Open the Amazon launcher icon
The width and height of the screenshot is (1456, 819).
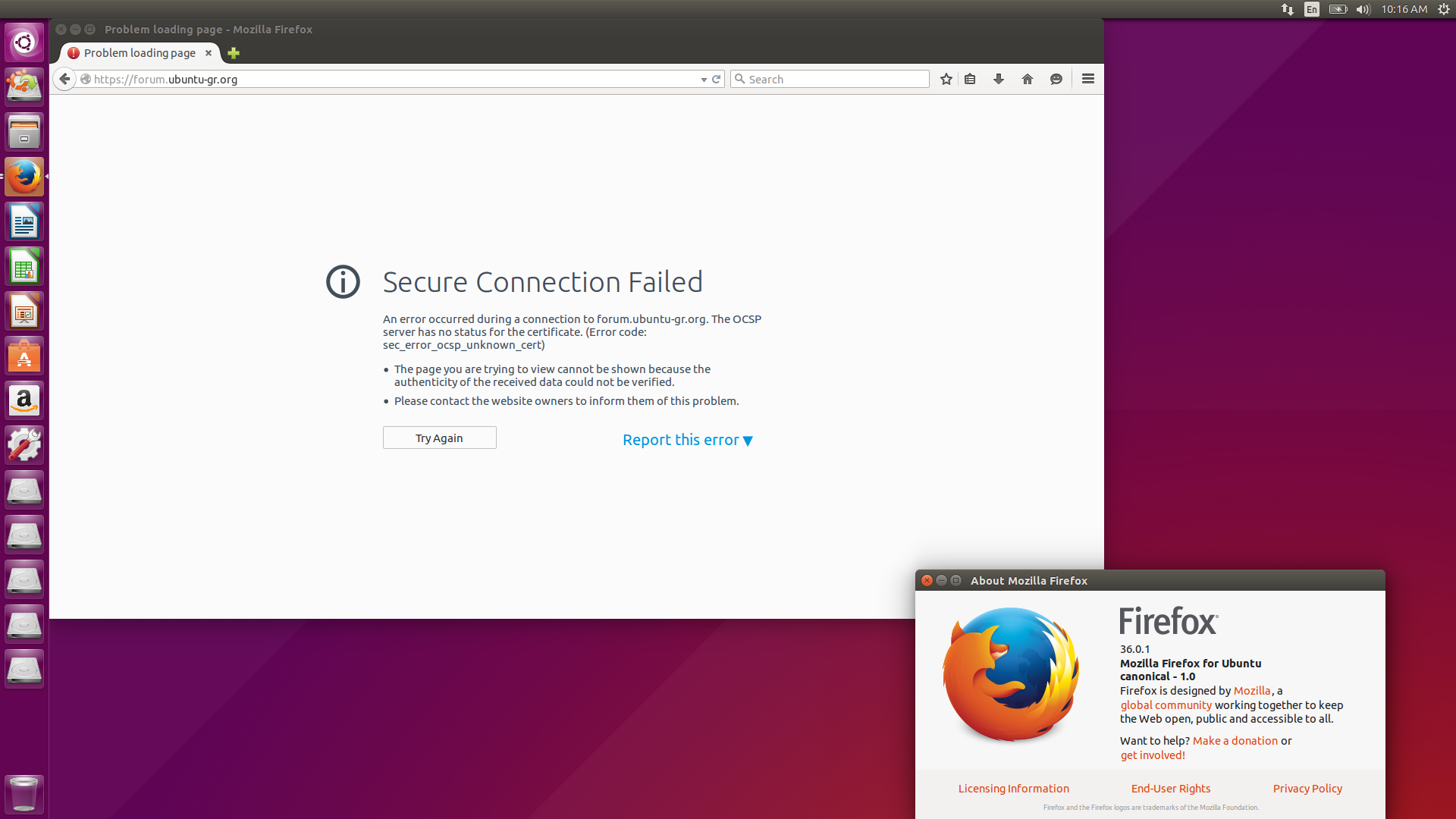[24, 400]
